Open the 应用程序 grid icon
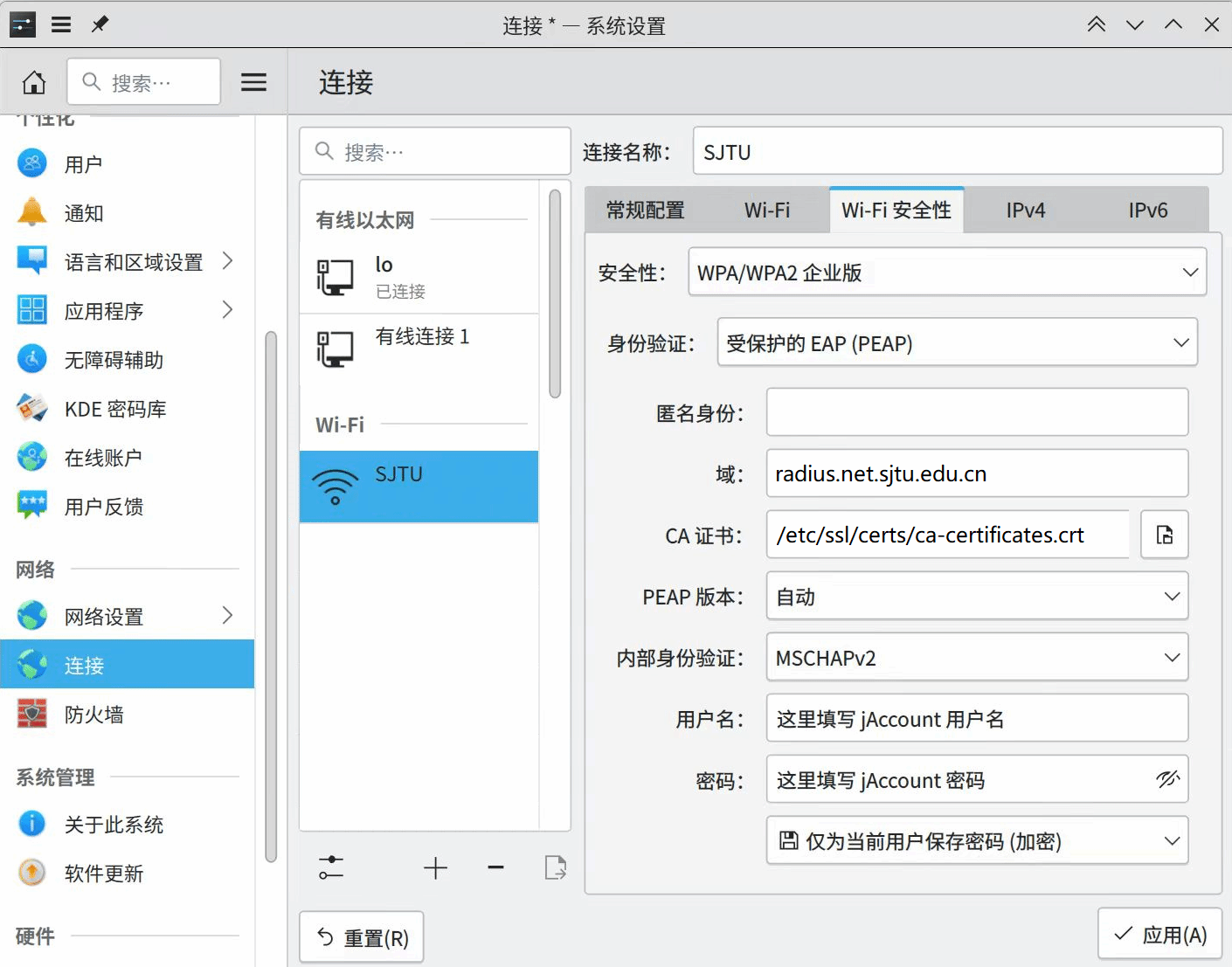The width and height of the screenshot is (1232, 967). [x=32, y=310]
